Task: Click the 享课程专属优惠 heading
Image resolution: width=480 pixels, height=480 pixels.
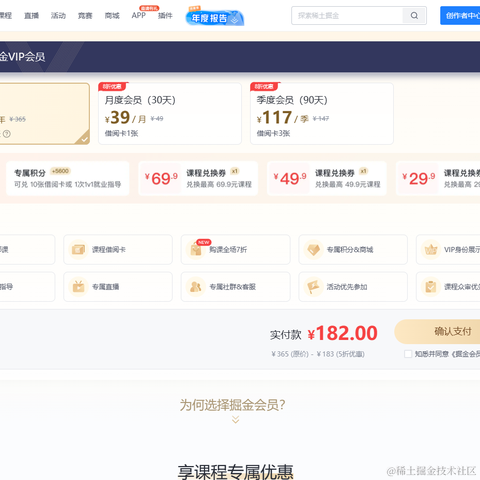Action: click(235, 472)
